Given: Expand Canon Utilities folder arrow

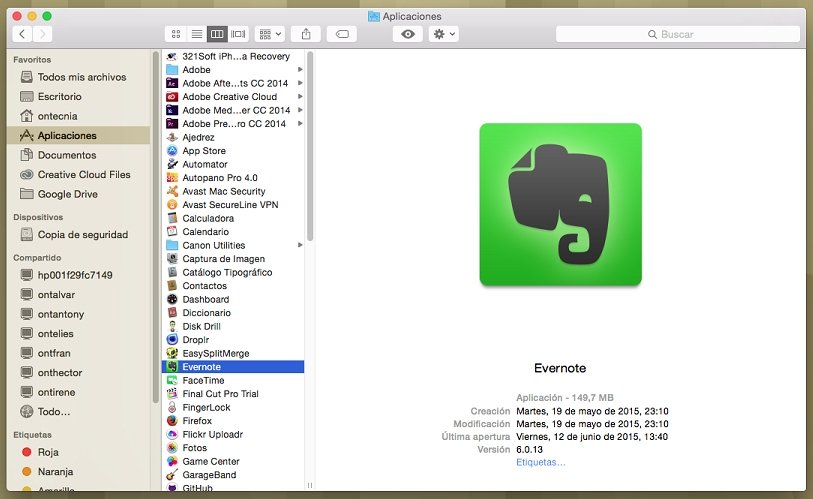Looking at the screenshot, I should pyautogui.click(x=300, y=245).
